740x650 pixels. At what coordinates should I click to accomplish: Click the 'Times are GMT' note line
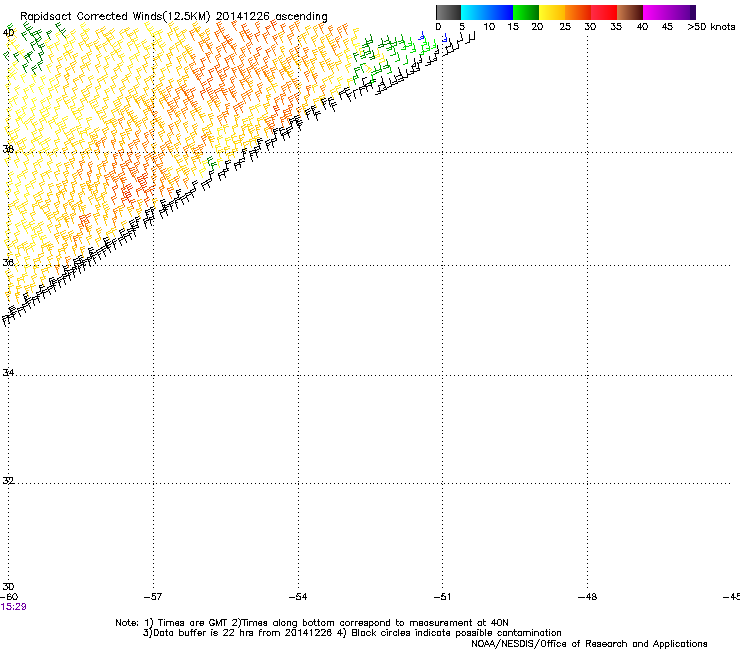point(312,623)
